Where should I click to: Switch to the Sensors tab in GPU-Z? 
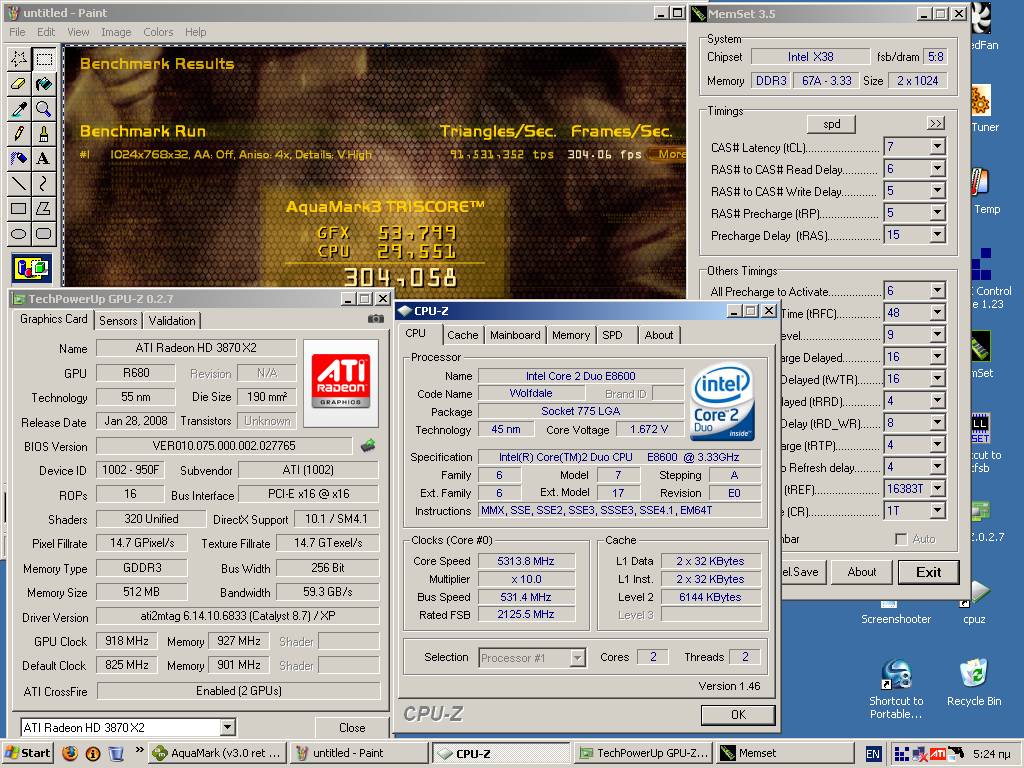118,321
